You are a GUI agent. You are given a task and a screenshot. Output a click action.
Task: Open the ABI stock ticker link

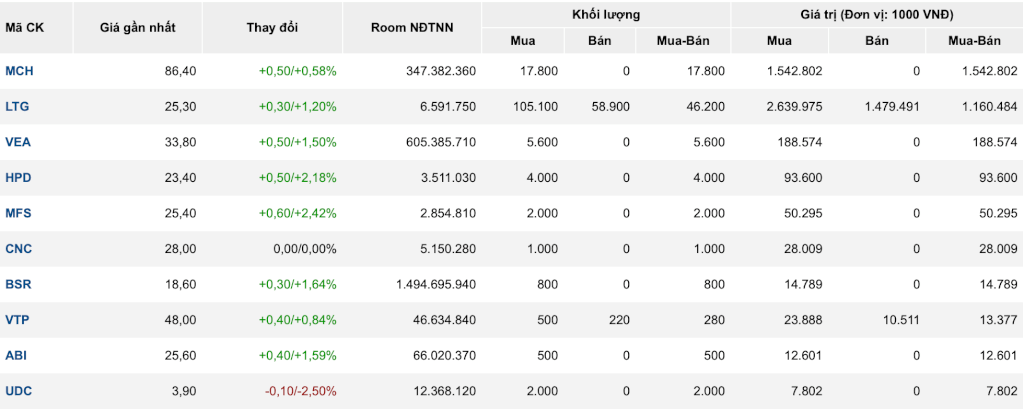coord(16,355)
